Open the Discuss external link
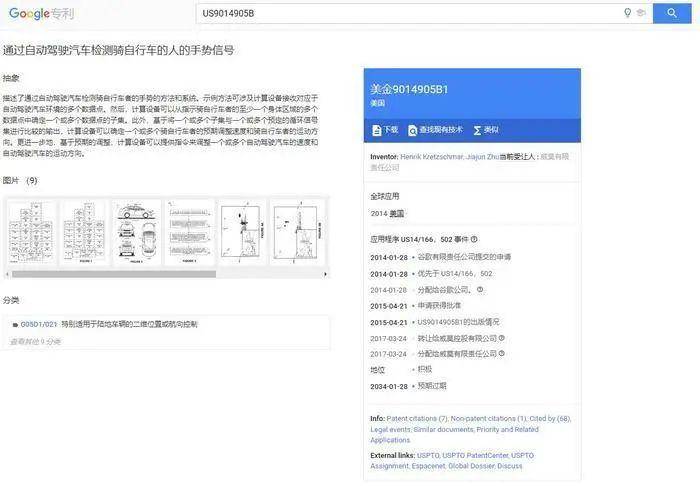This screenshot has height=486, width=700. 510,466
